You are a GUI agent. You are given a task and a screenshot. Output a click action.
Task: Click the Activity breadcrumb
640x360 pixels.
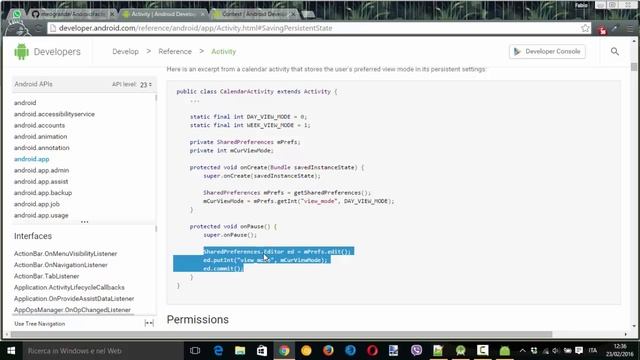coord(223,51)
